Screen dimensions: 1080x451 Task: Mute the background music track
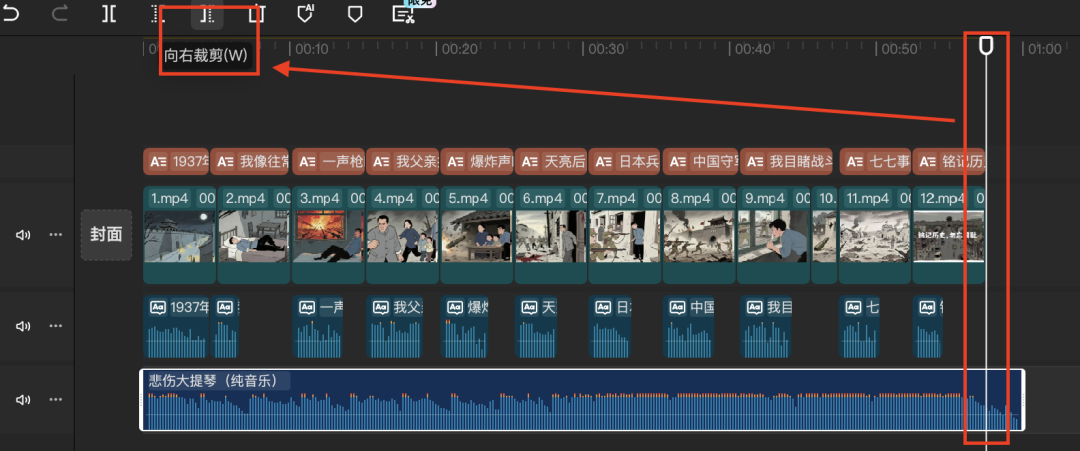pyautogui.click(x=23, y=400)
